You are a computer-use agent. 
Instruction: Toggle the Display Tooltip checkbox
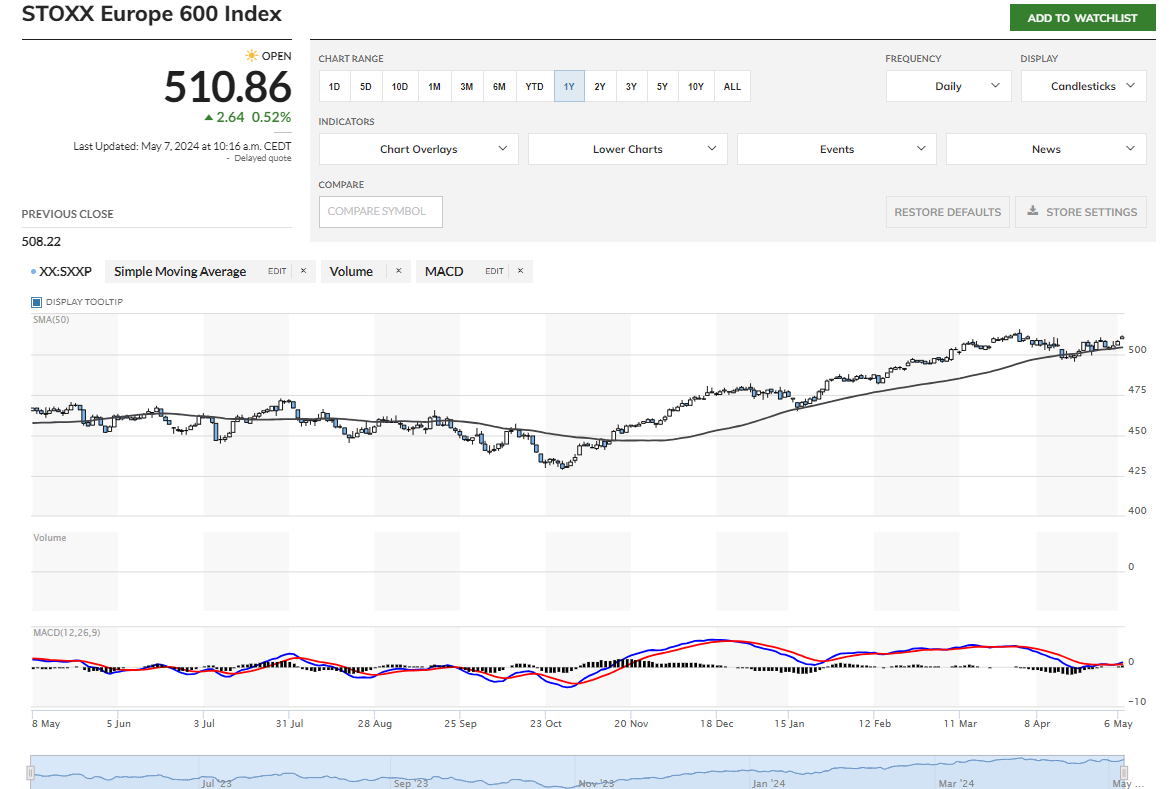[x=37, y=302]
